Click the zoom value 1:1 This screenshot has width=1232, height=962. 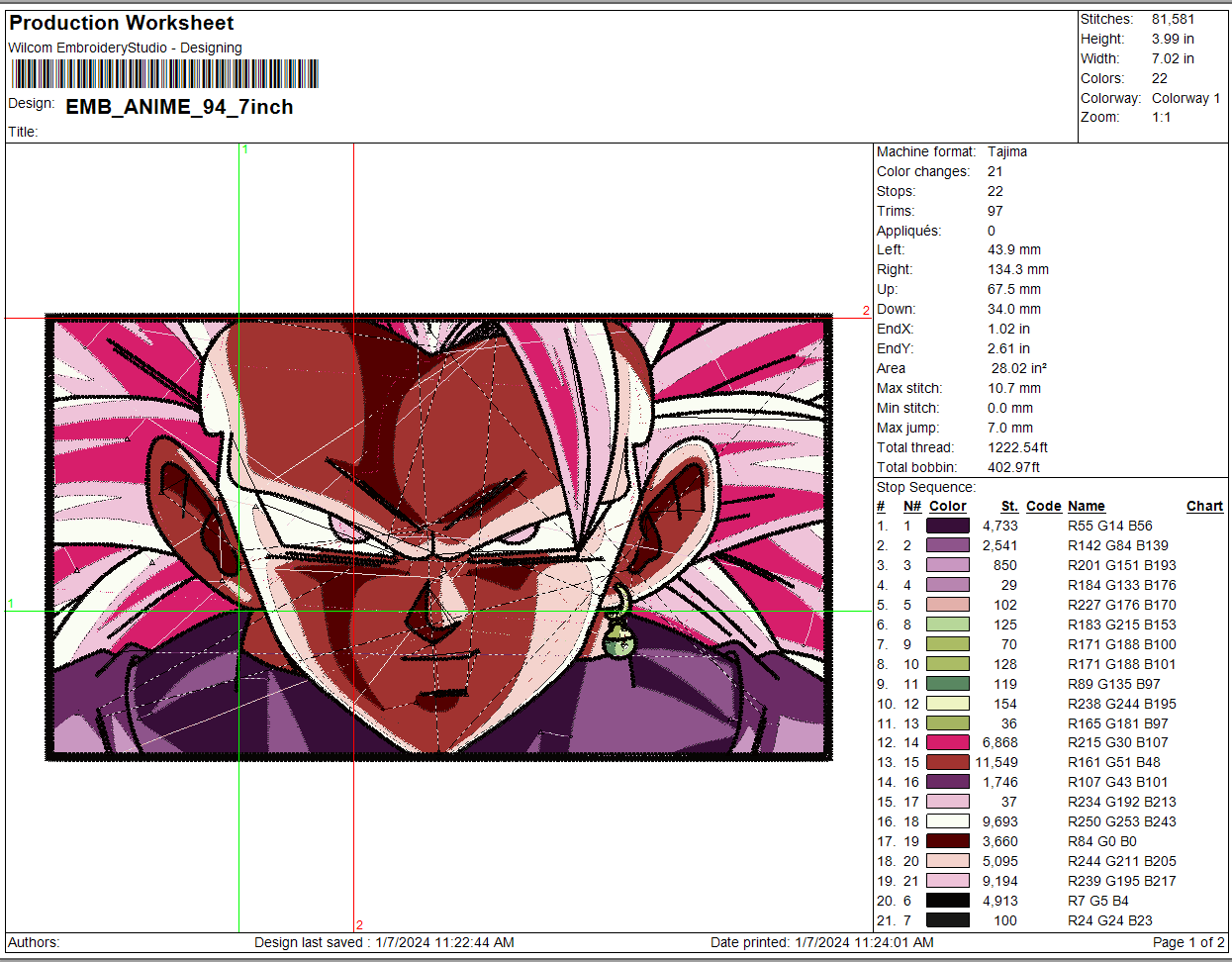click(1162, 117)
